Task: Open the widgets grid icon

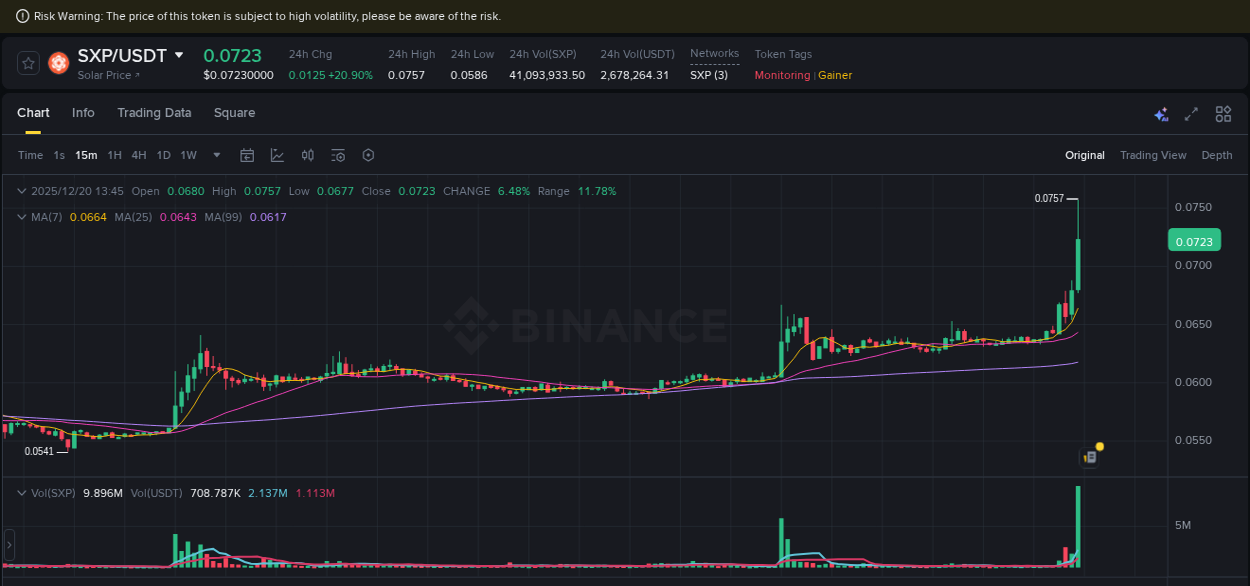Action: point(1223,114)
